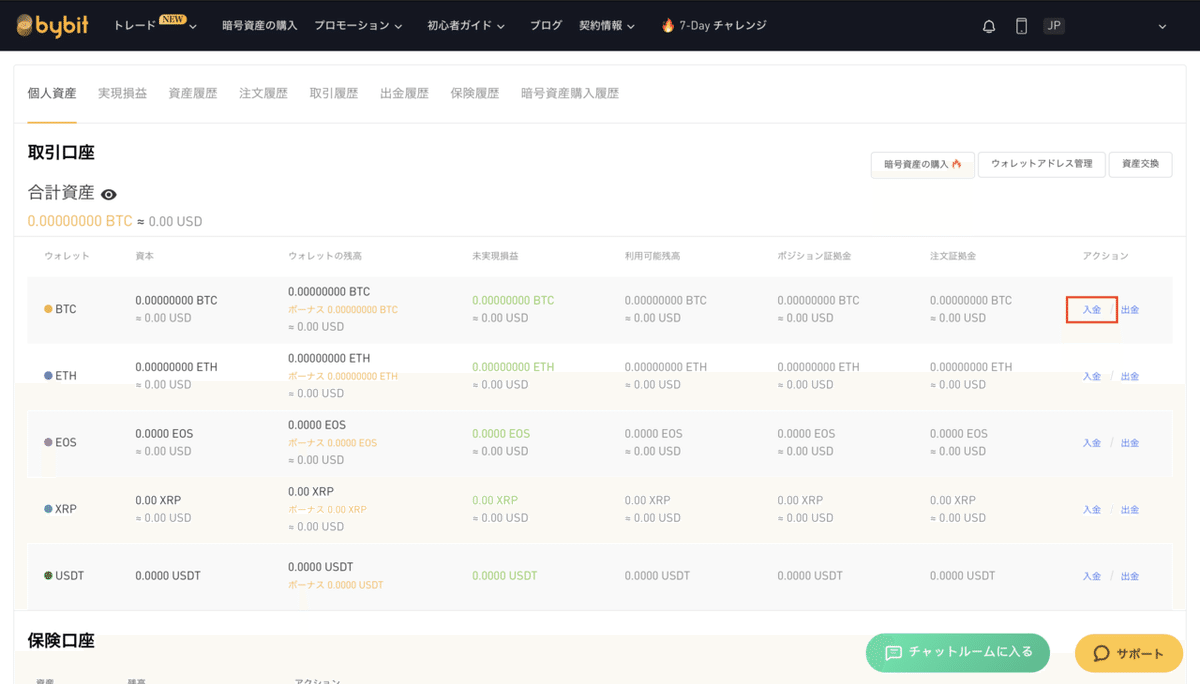
Task: Toggle the 合計資産 visibility eye
Action: (x=108, y=192)
